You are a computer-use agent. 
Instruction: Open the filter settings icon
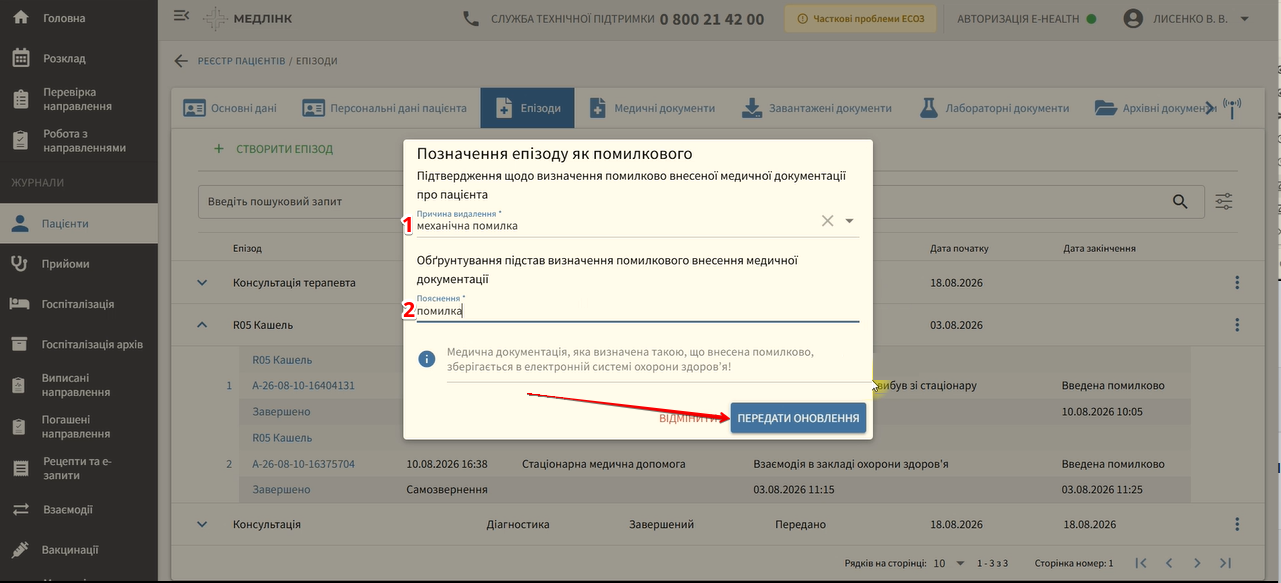(x=1224, y=201)
